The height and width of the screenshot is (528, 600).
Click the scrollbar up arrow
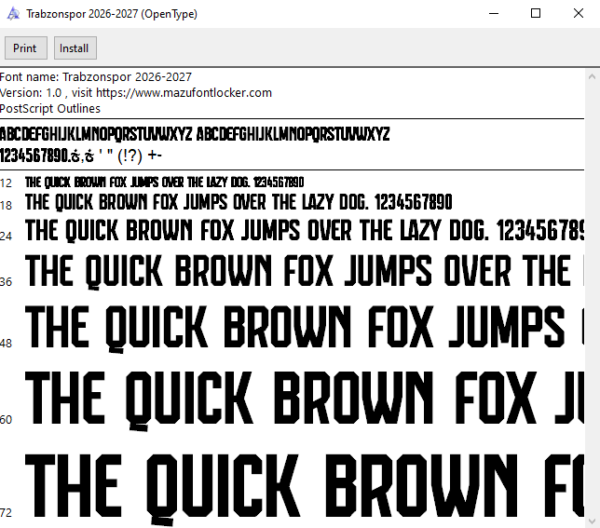(x=592, y=77)
